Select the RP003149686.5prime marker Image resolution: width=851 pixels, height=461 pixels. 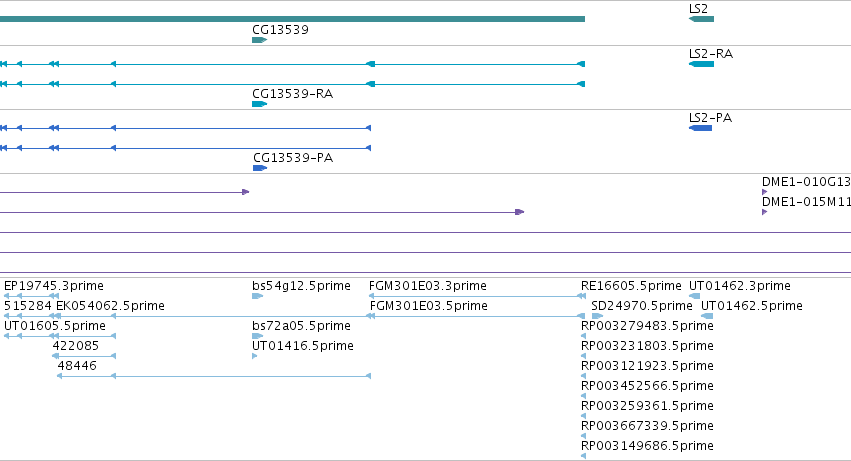(x=583, y=456)
